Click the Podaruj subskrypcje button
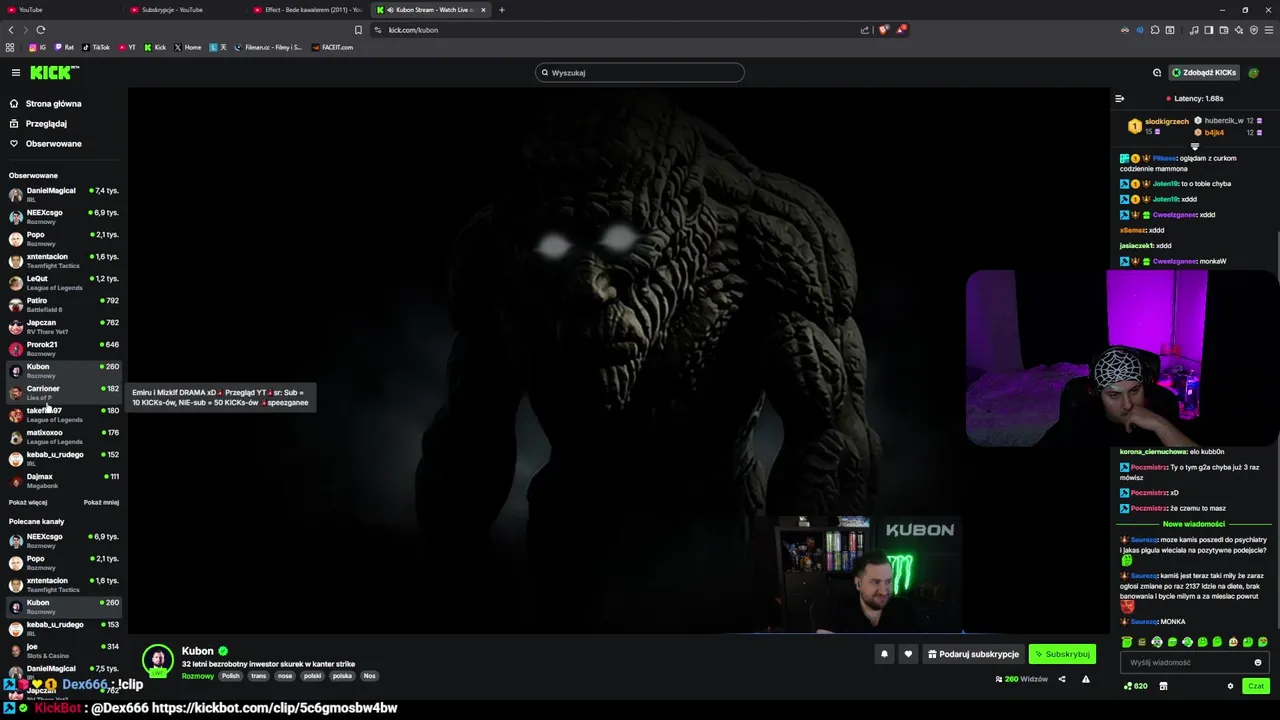1280x720 pixels. pos(973,654)
